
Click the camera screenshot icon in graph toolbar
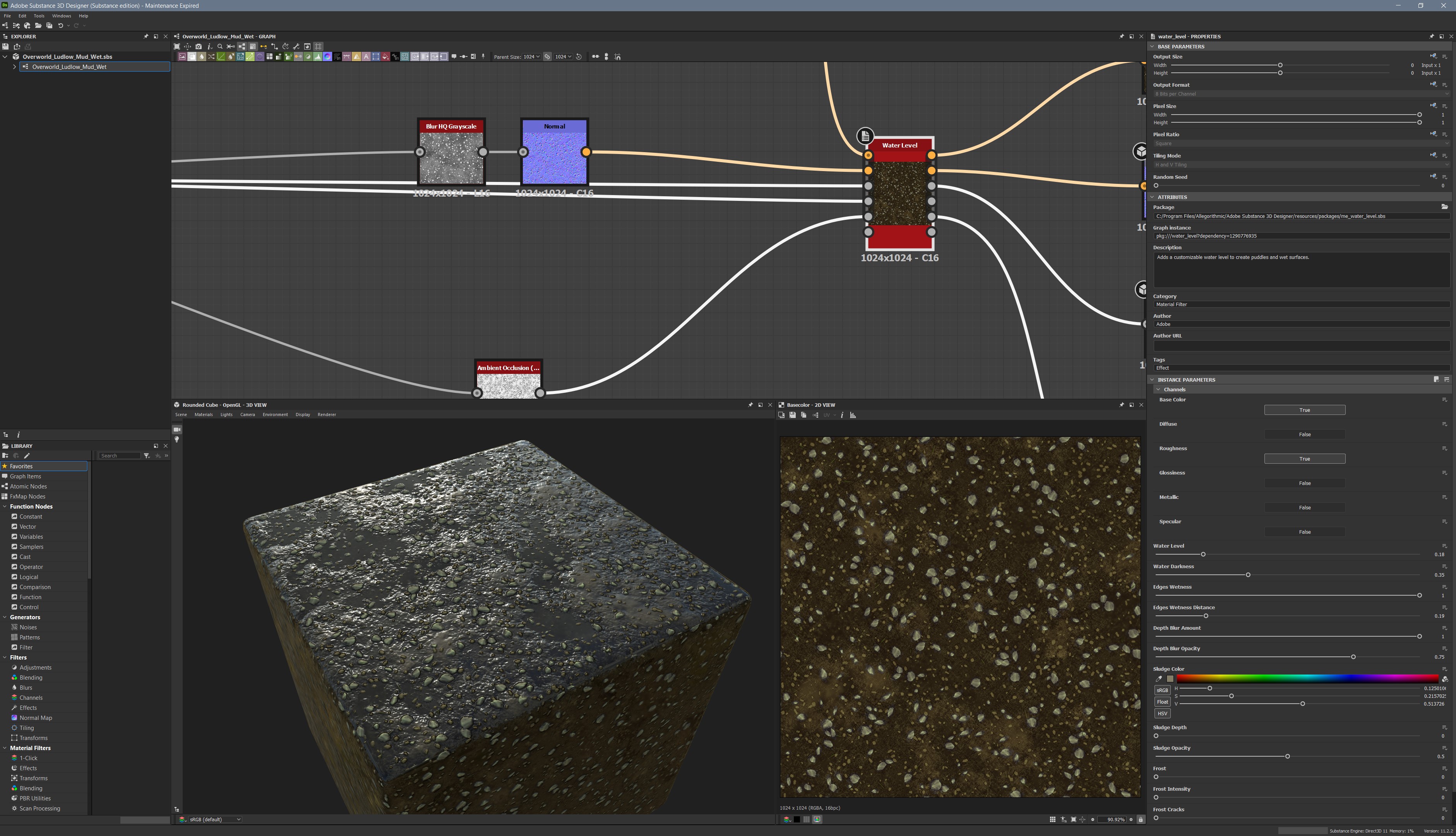pos(198,46)
